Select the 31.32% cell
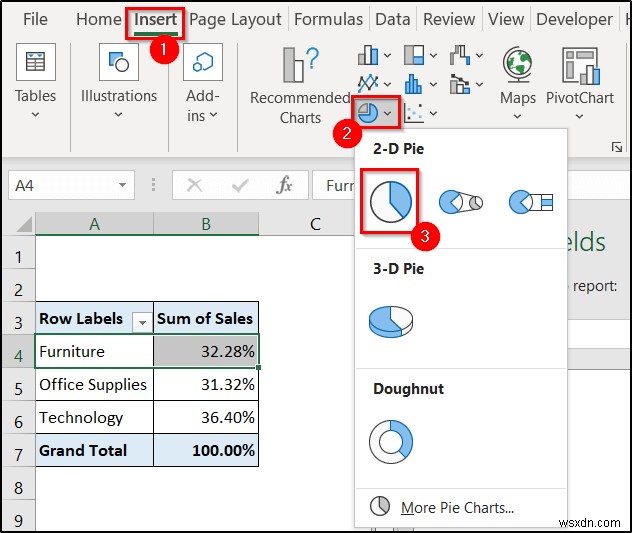The image size is (632, 533). point(206,384)
